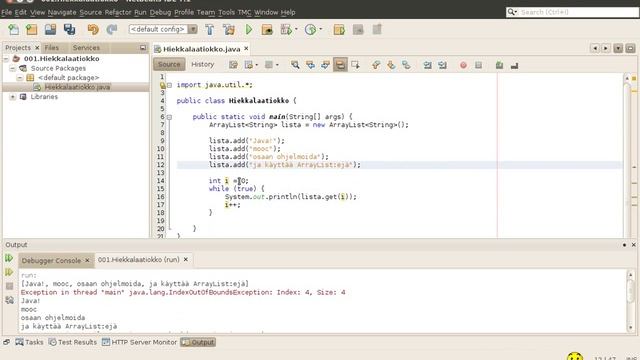Open the Debug menu

160,12
